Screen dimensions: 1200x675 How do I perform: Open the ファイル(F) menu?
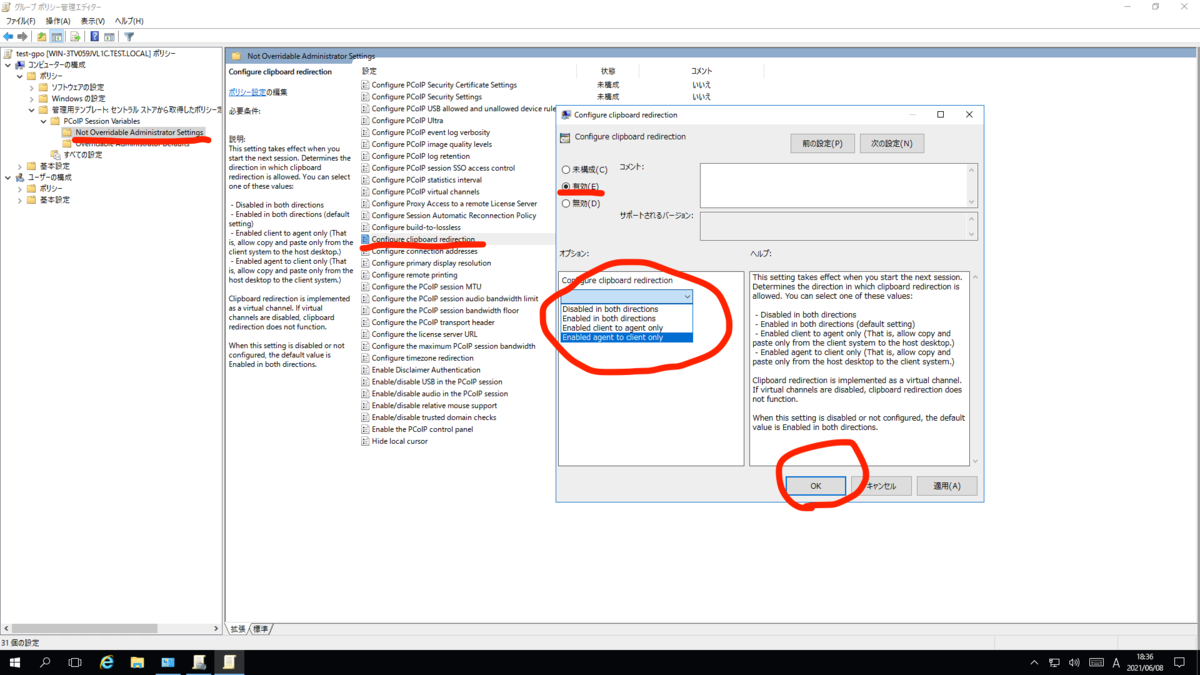coord(20,21)
